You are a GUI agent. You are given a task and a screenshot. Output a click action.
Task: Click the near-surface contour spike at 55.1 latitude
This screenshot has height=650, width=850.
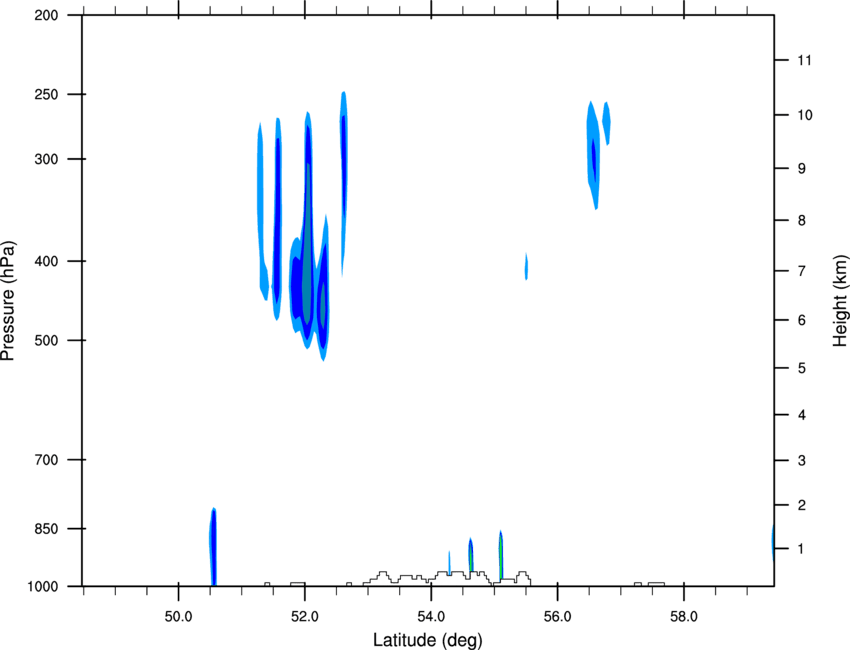501,556
